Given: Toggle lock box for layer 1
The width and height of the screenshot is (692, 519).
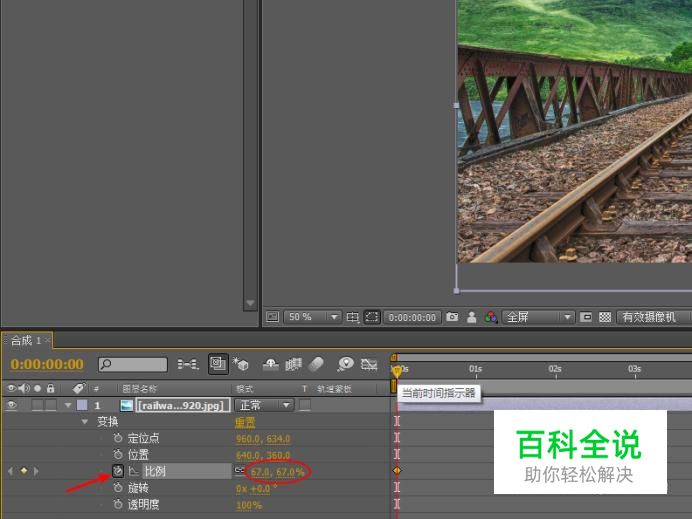Looking at the screenshot, I should [x=51, y=405].
